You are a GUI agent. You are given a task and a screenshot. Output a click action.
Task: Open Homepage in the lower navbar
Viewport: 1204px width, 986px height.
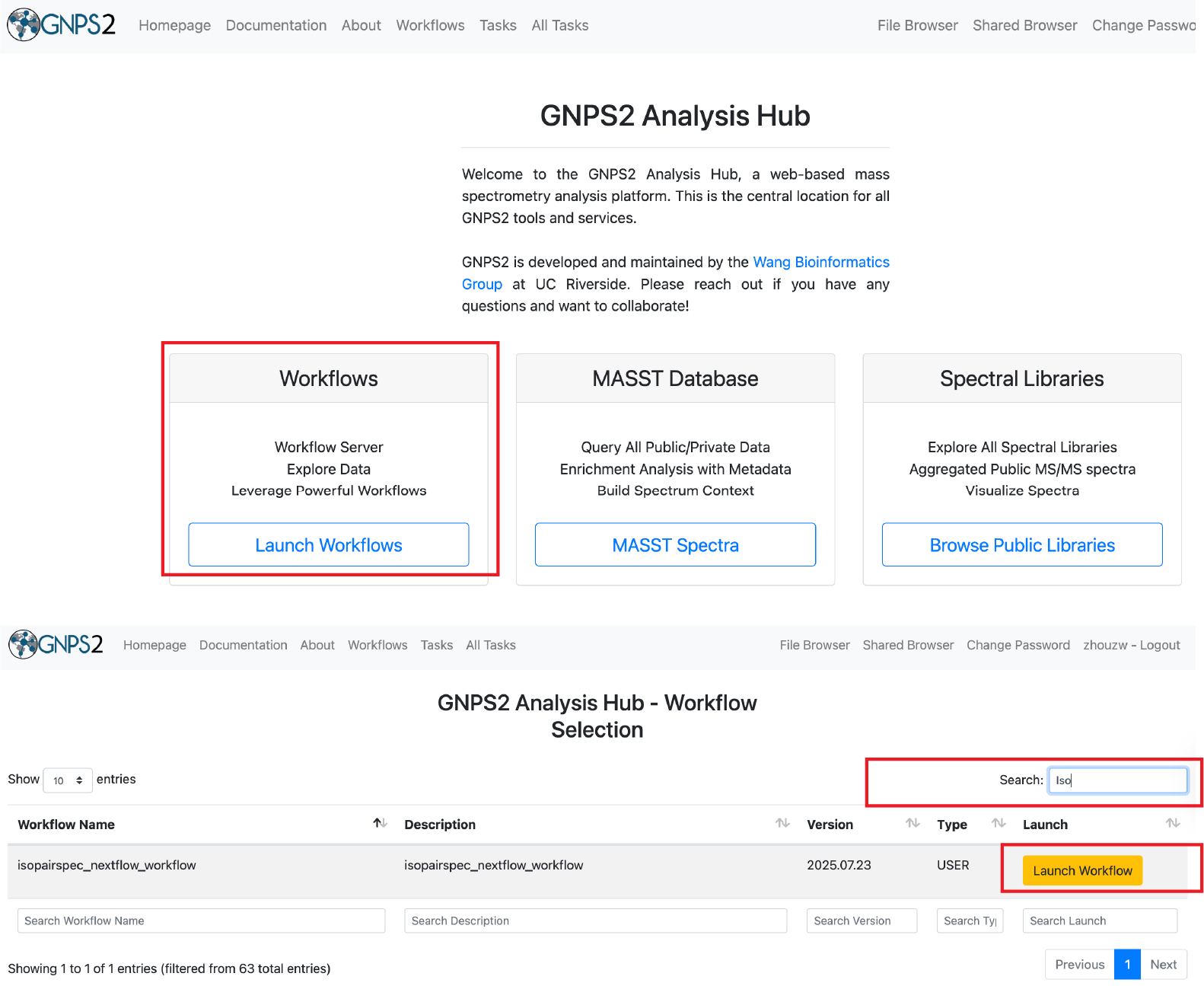[154, 645]
